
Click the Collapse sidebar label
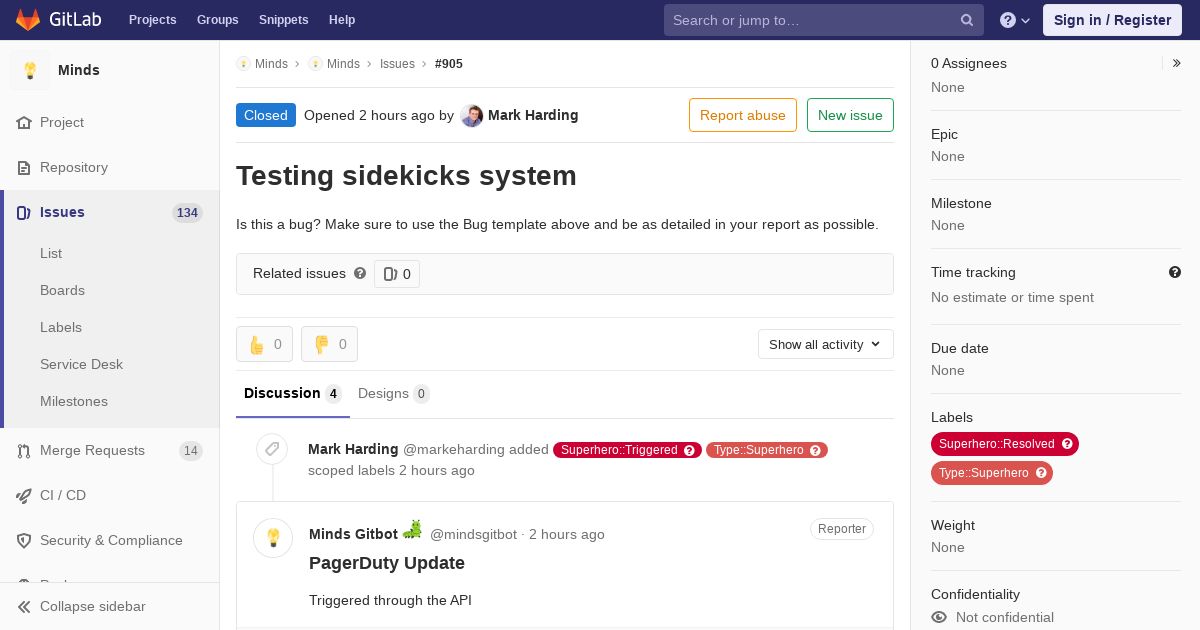click(x=93, y=606)
